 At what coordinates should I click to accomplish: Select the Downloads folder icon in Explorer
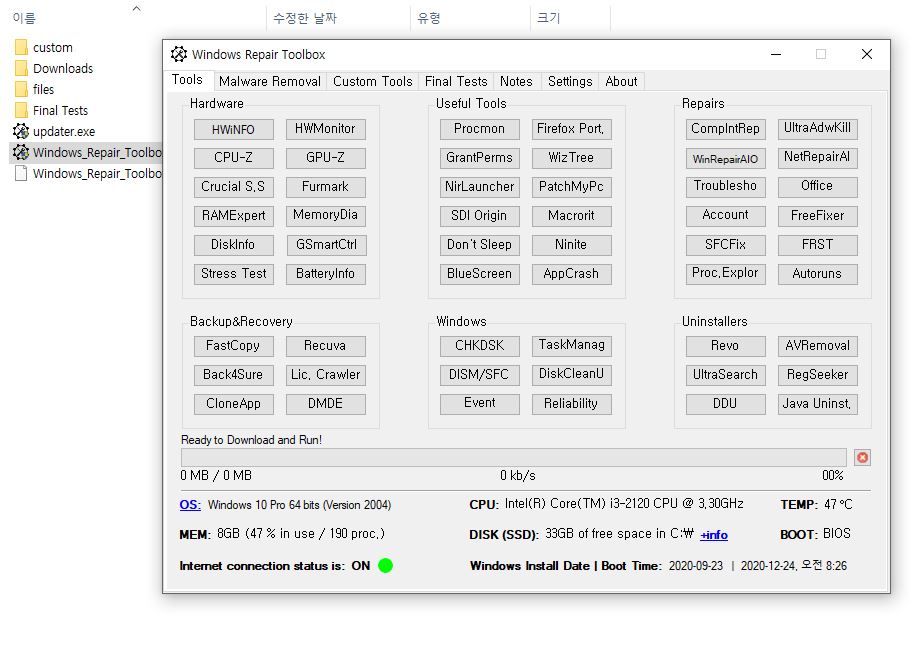click(x=21, y=68)
